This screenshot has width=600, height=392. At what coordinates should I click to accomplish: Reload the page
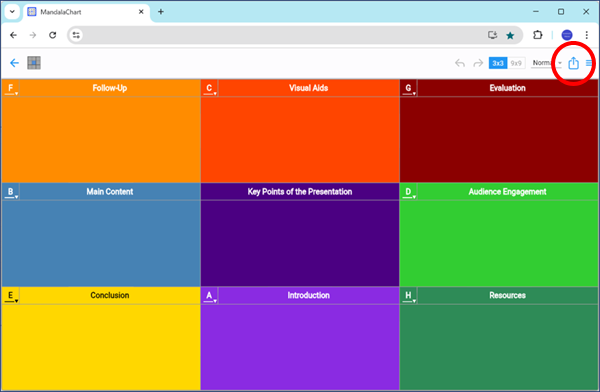[52, 35]
